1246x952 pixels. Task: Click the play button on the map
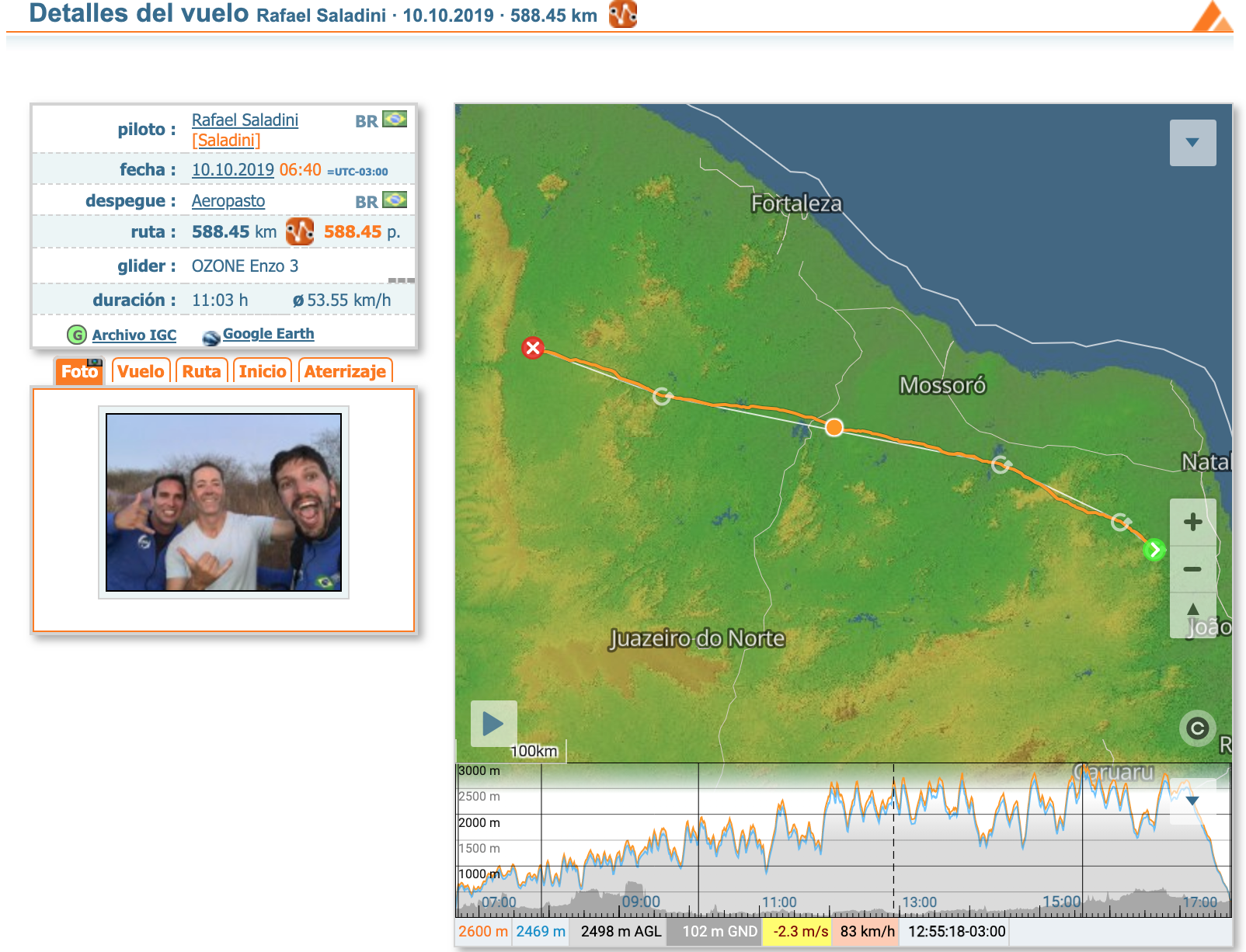point(493,724)
